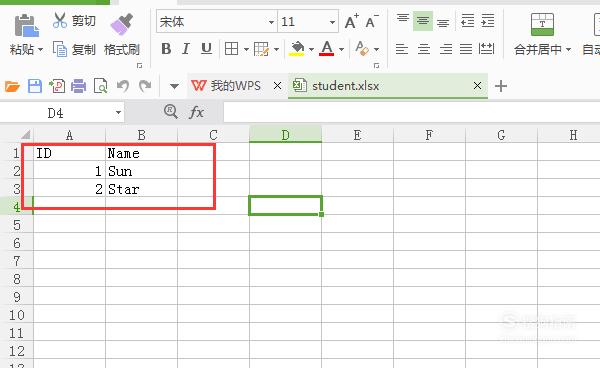Viewport: 600px width, 368px height.
Task: Close the student.xlsx tab
Action: point(477,86)
